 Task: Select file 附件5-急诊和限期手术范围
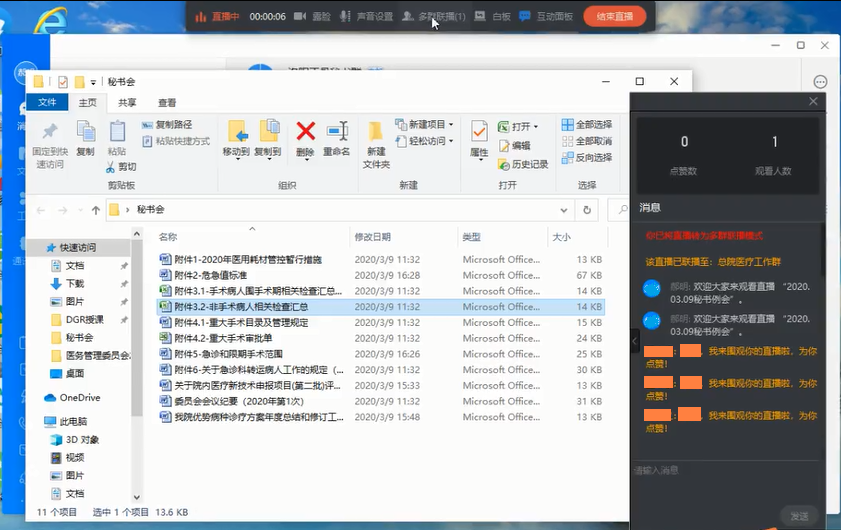(x=381, y=354)
